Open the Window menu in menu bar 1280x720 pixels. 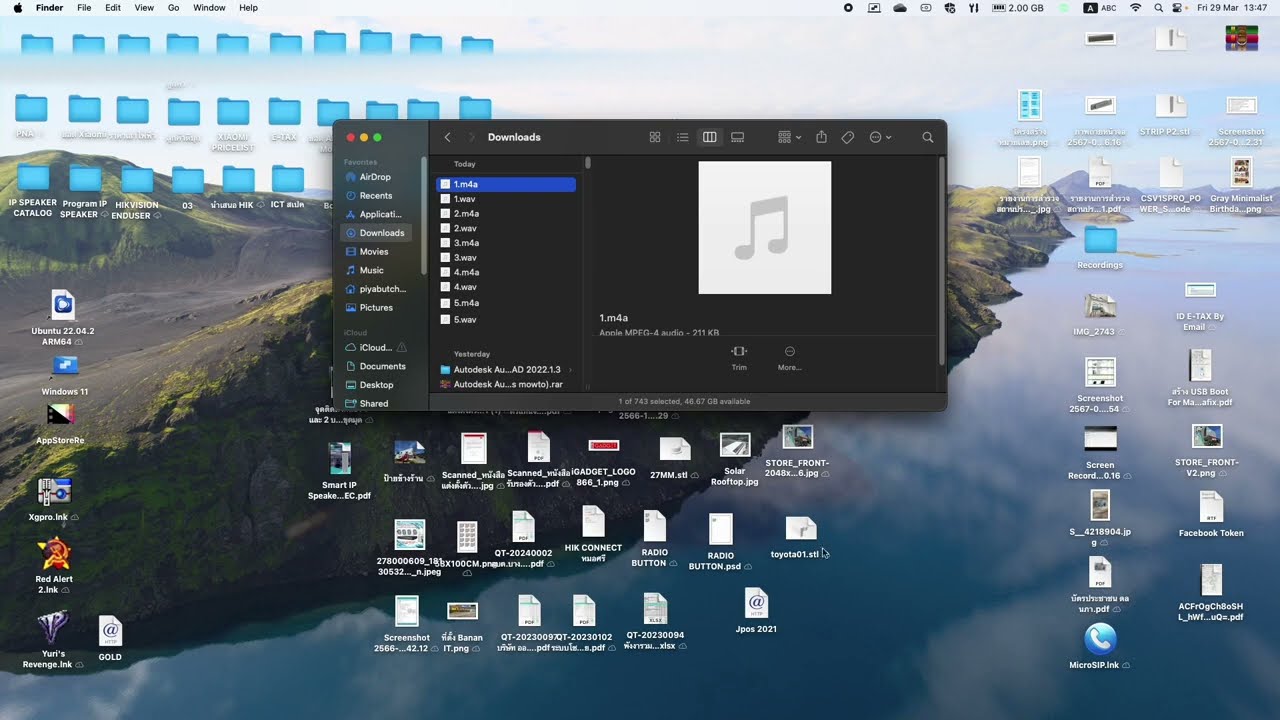click(209, 8)
